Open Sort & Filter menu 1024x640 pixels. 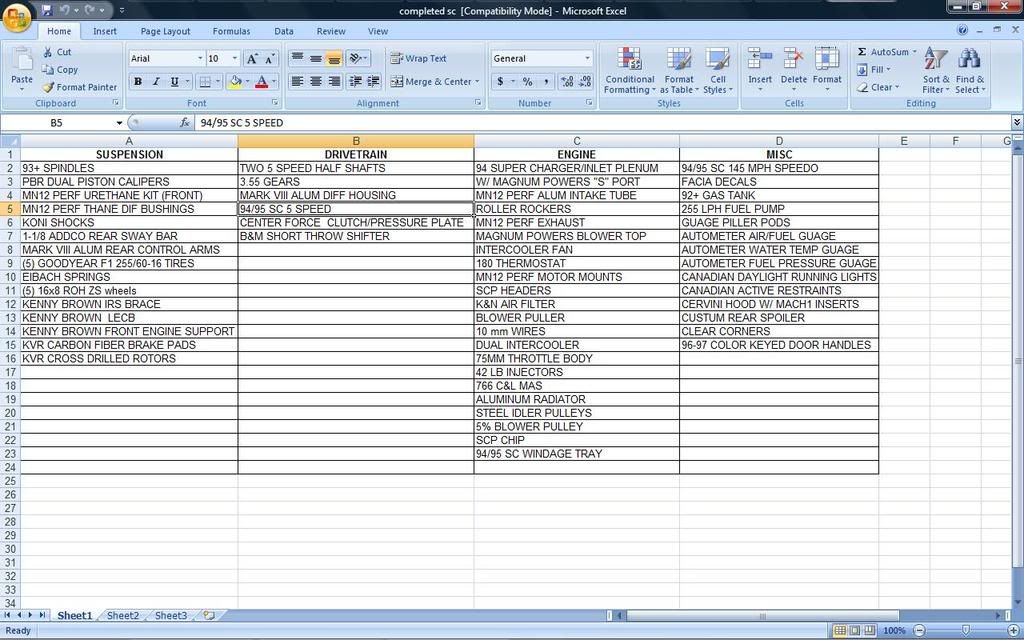click(936, 71)
